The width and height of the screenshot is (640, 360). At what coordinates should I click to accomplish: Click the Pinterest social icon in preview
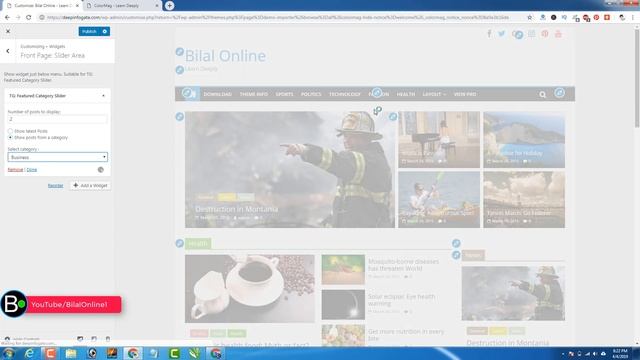[545, 34]
